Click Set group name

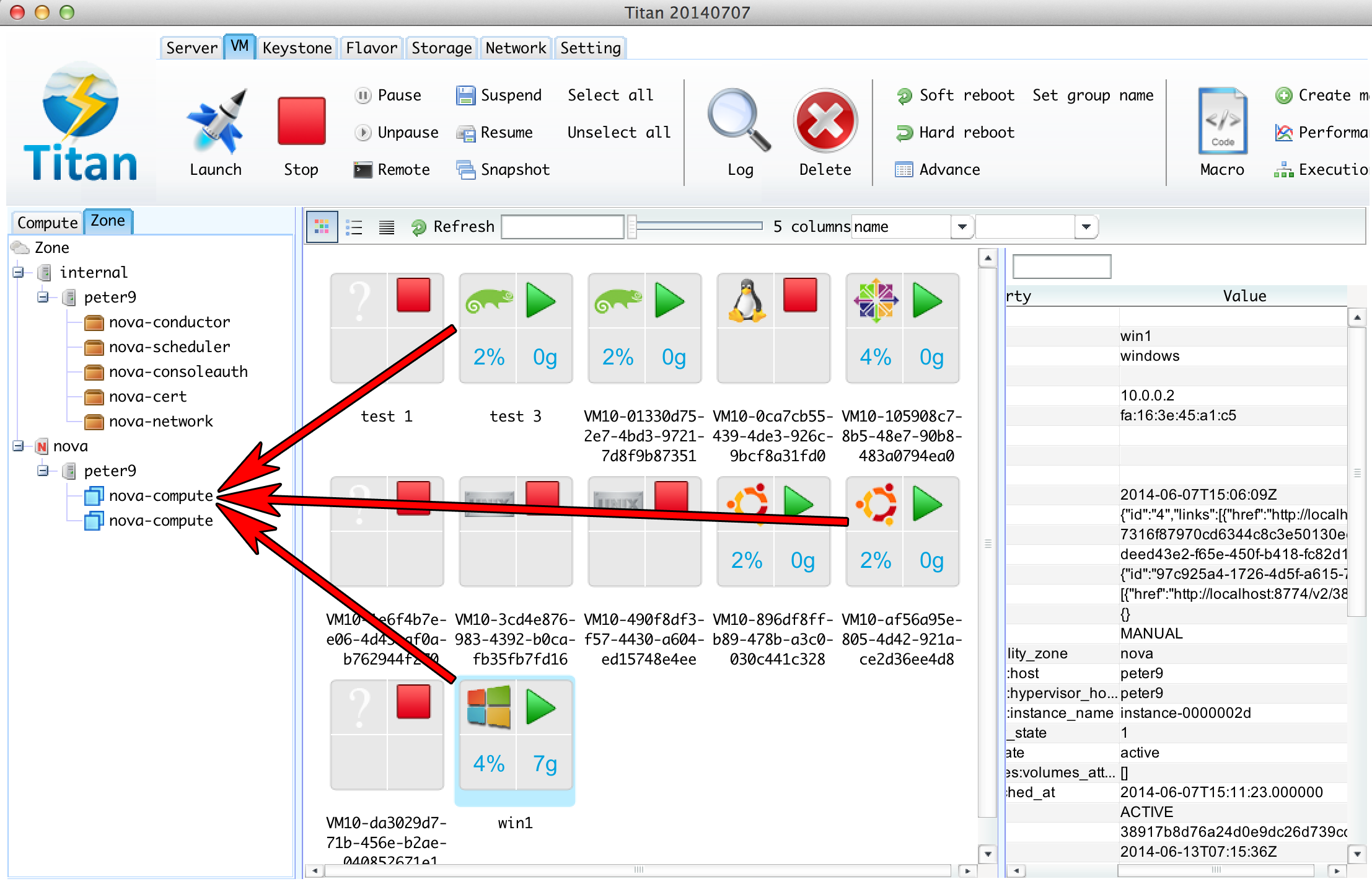click(x=1093, y=95)
